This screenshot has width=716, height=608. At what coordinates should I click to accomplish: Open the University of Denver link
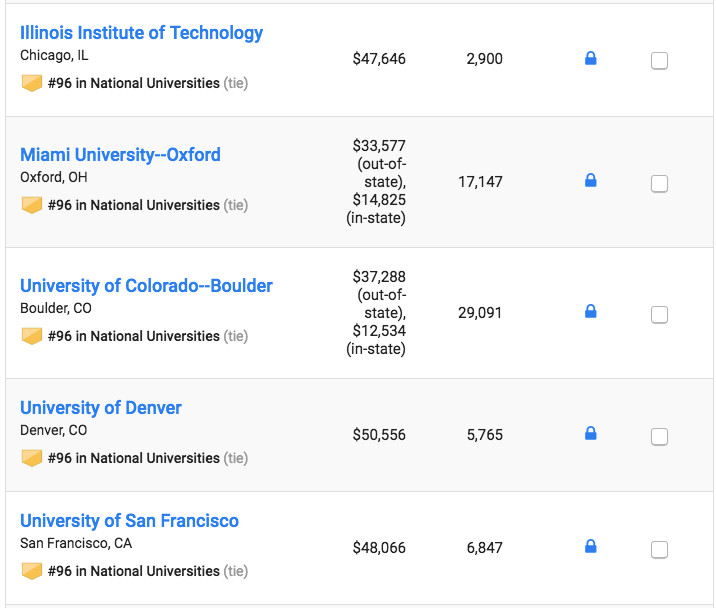[101, 408]
